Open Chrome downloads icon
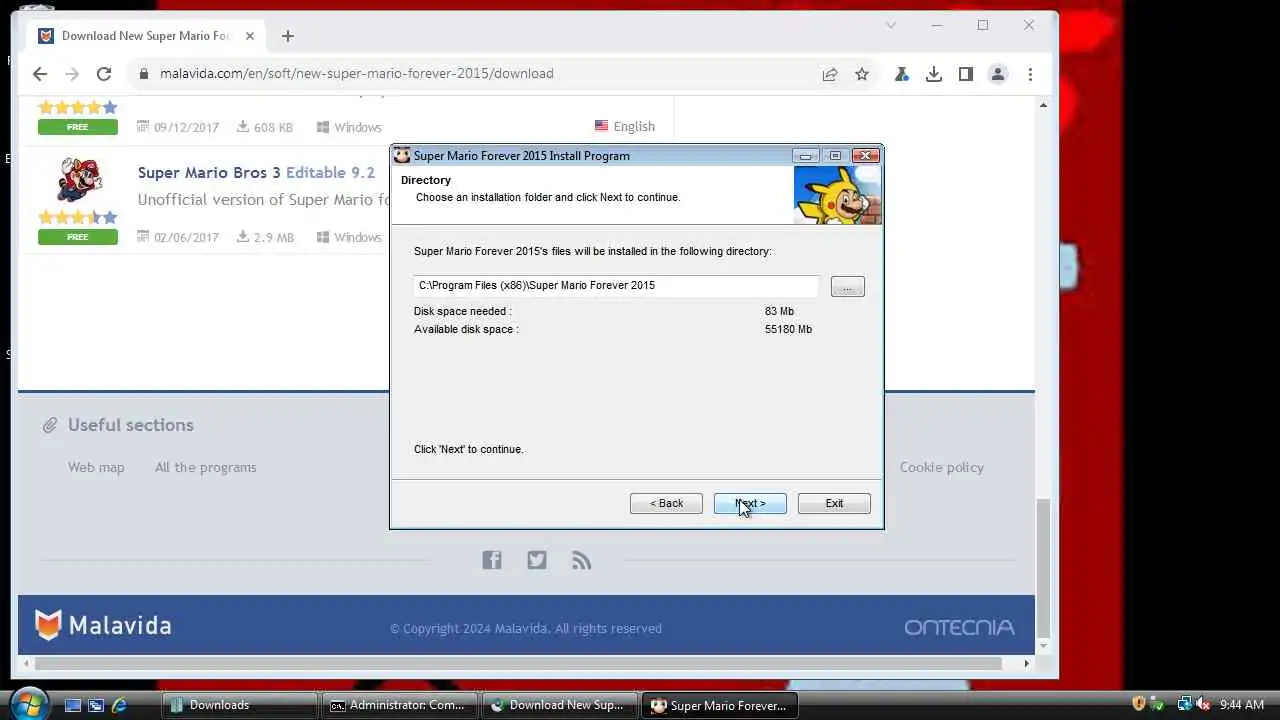The width and height of the screenshot is (1280, 720). coord(934,74)
